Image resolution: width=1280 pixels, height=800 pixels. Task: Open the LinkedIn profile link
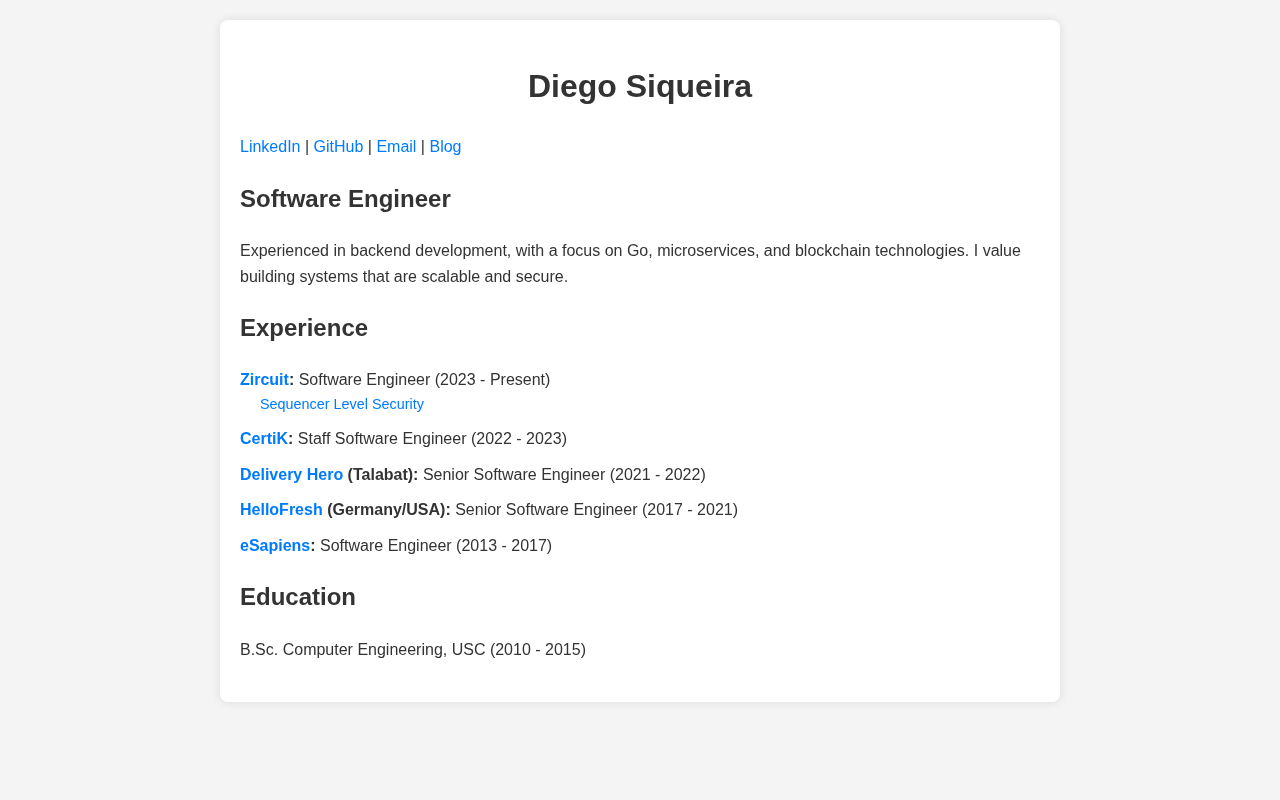pos(270,147)
